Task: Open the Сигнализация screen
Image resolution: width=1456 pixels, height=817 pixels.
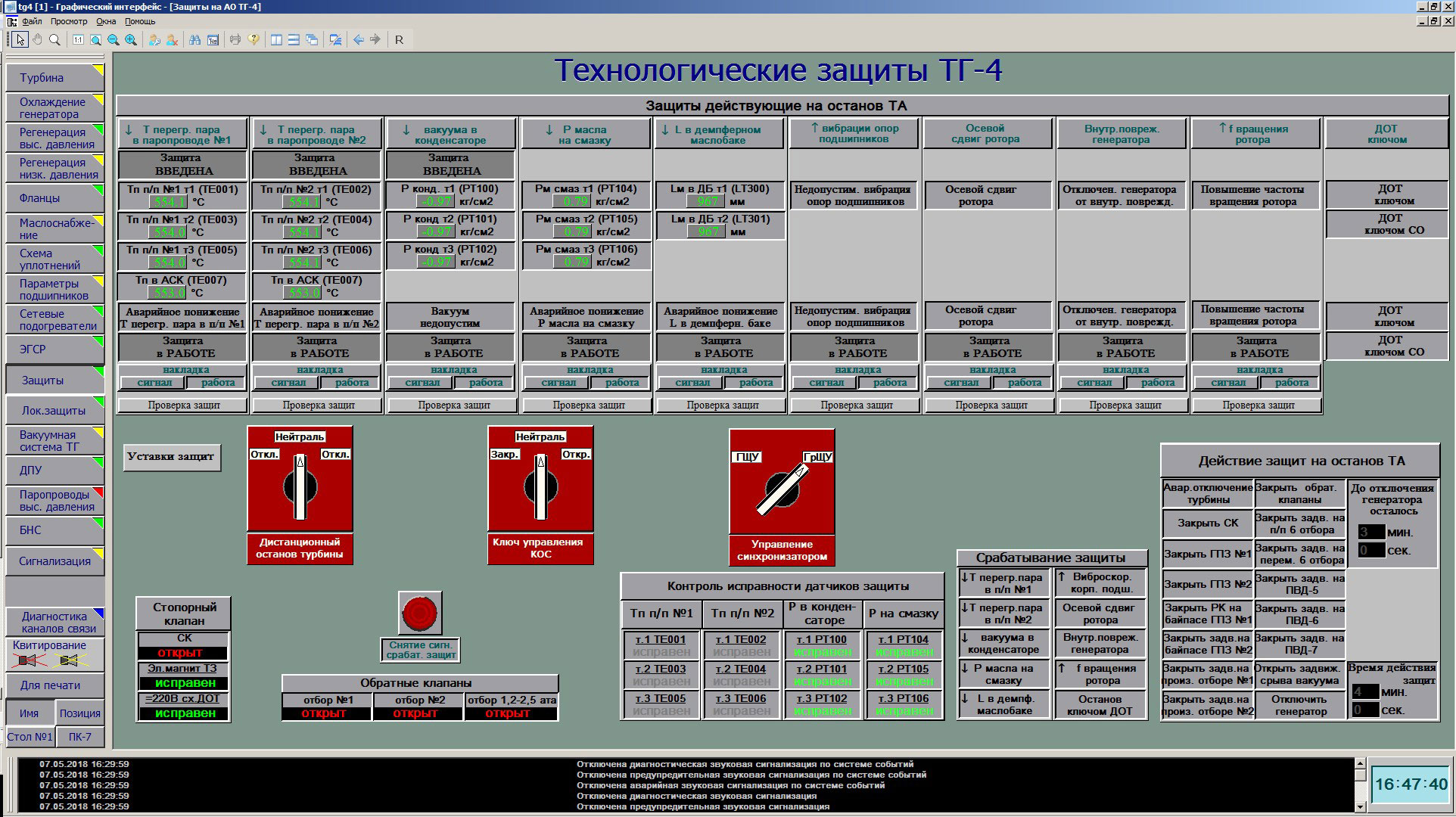Action: (54, 561)
